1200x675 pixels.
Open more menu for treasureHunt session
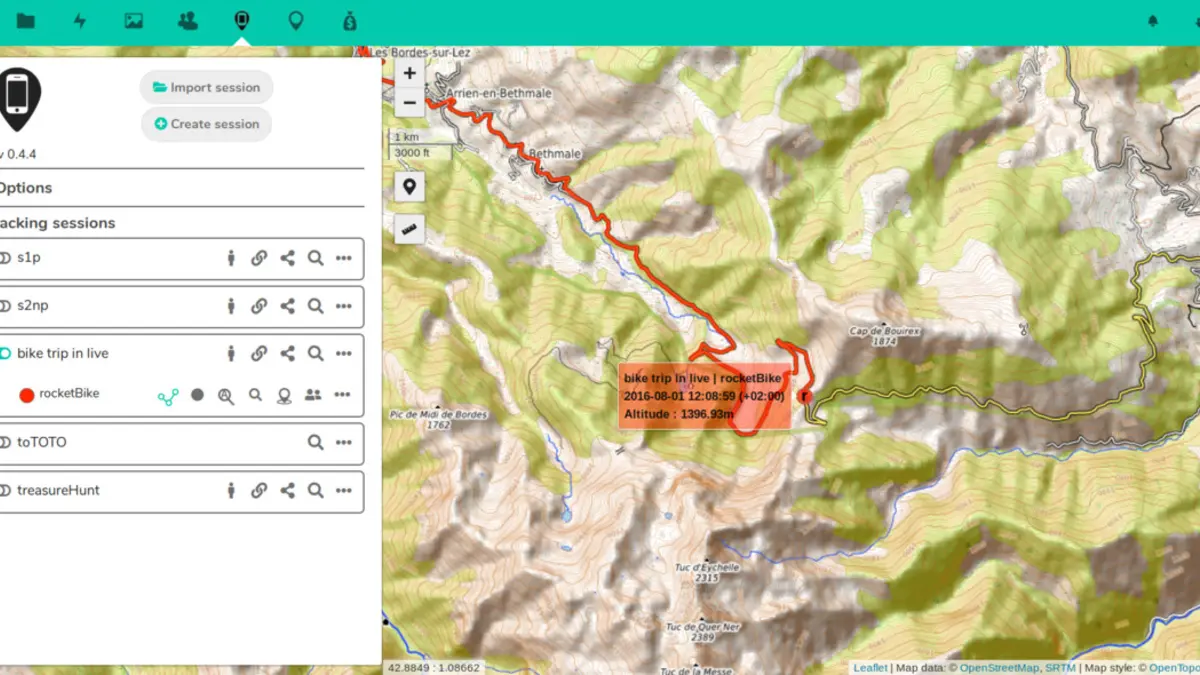344,490
